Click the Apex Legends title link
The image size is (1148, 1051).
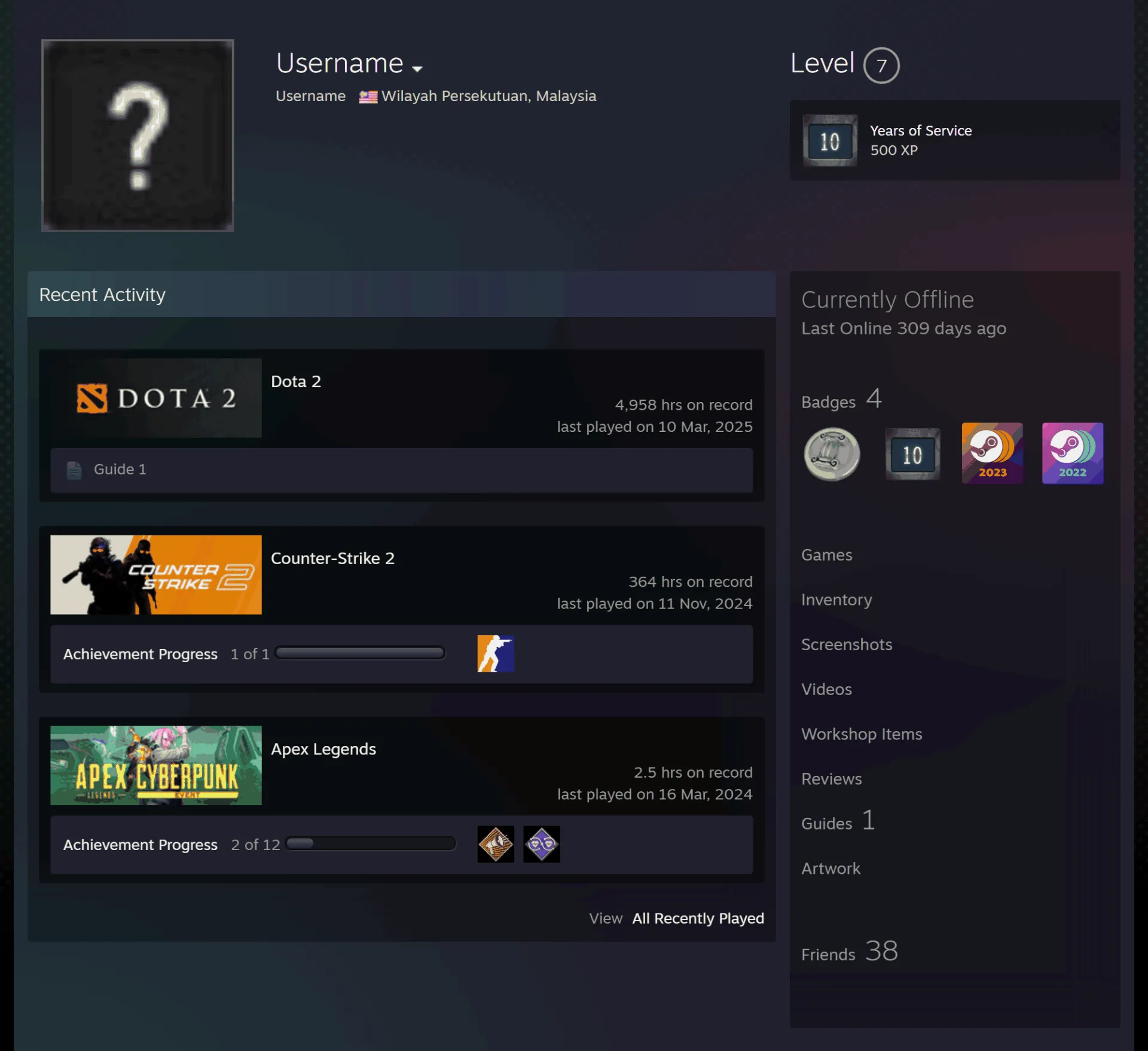(x=323, y=750)
